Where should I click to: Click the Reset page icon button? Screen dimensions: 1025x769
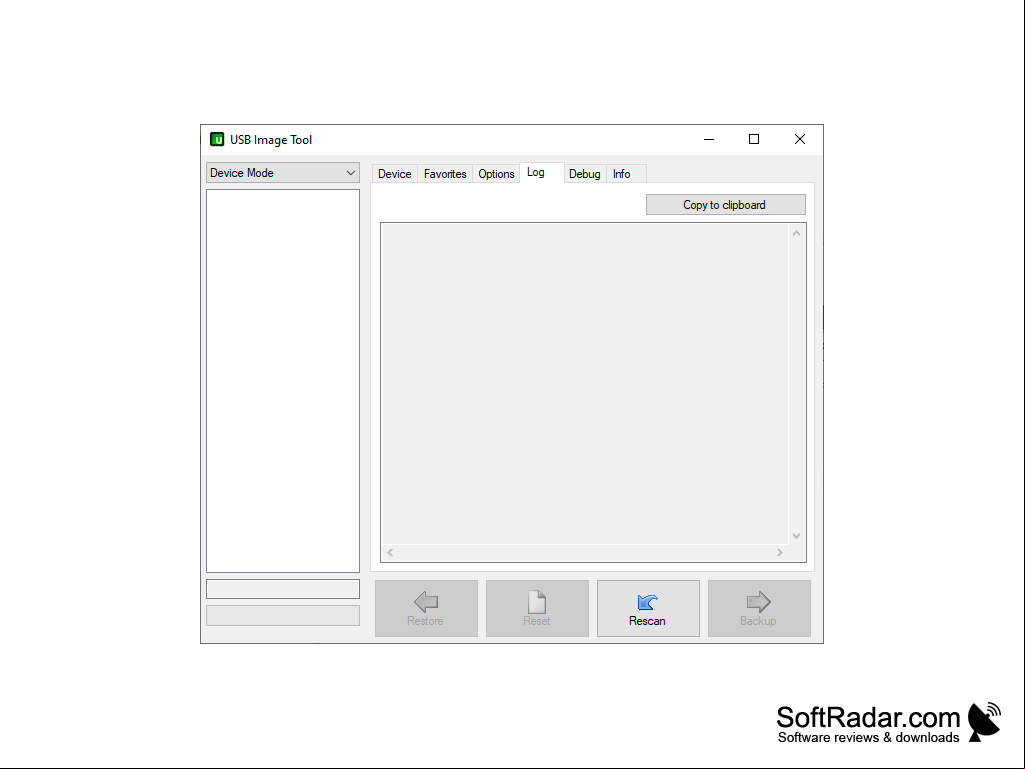(x=537, y=608)
